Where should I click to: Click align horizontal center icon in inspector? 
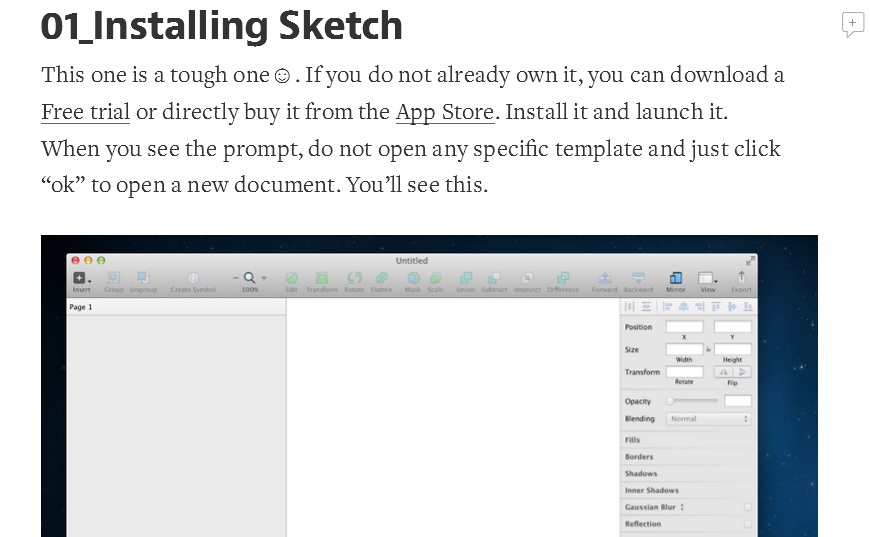tap(684, 307)
